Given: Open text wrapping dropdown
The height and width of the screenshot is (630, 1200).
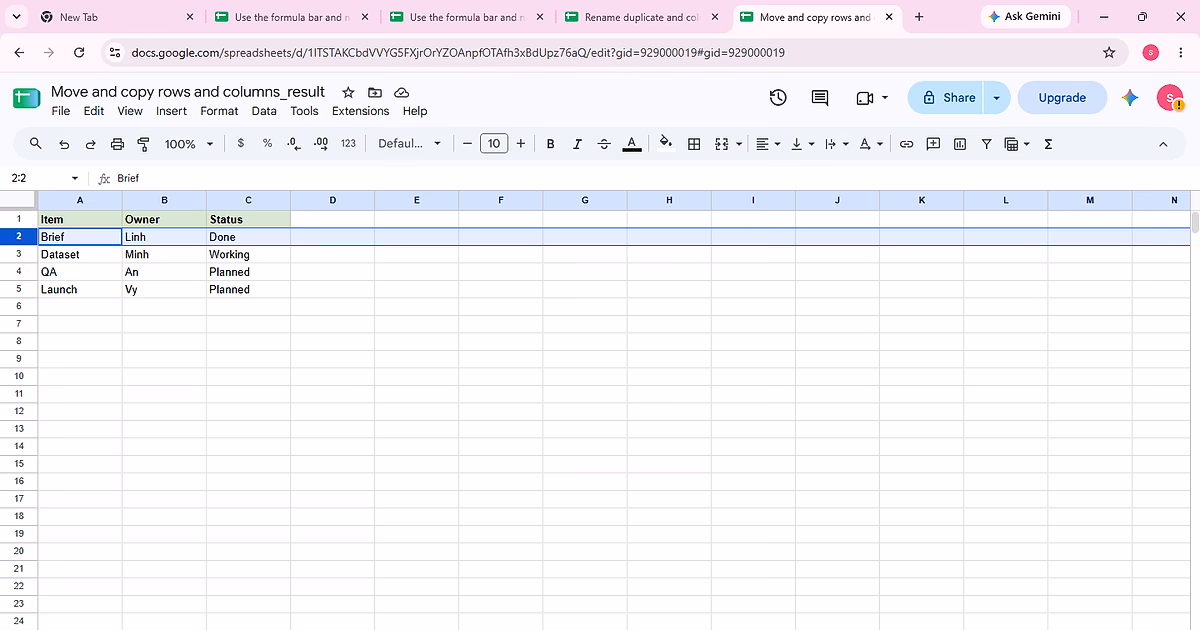Looking at the screenshot, I should [835, 144].
